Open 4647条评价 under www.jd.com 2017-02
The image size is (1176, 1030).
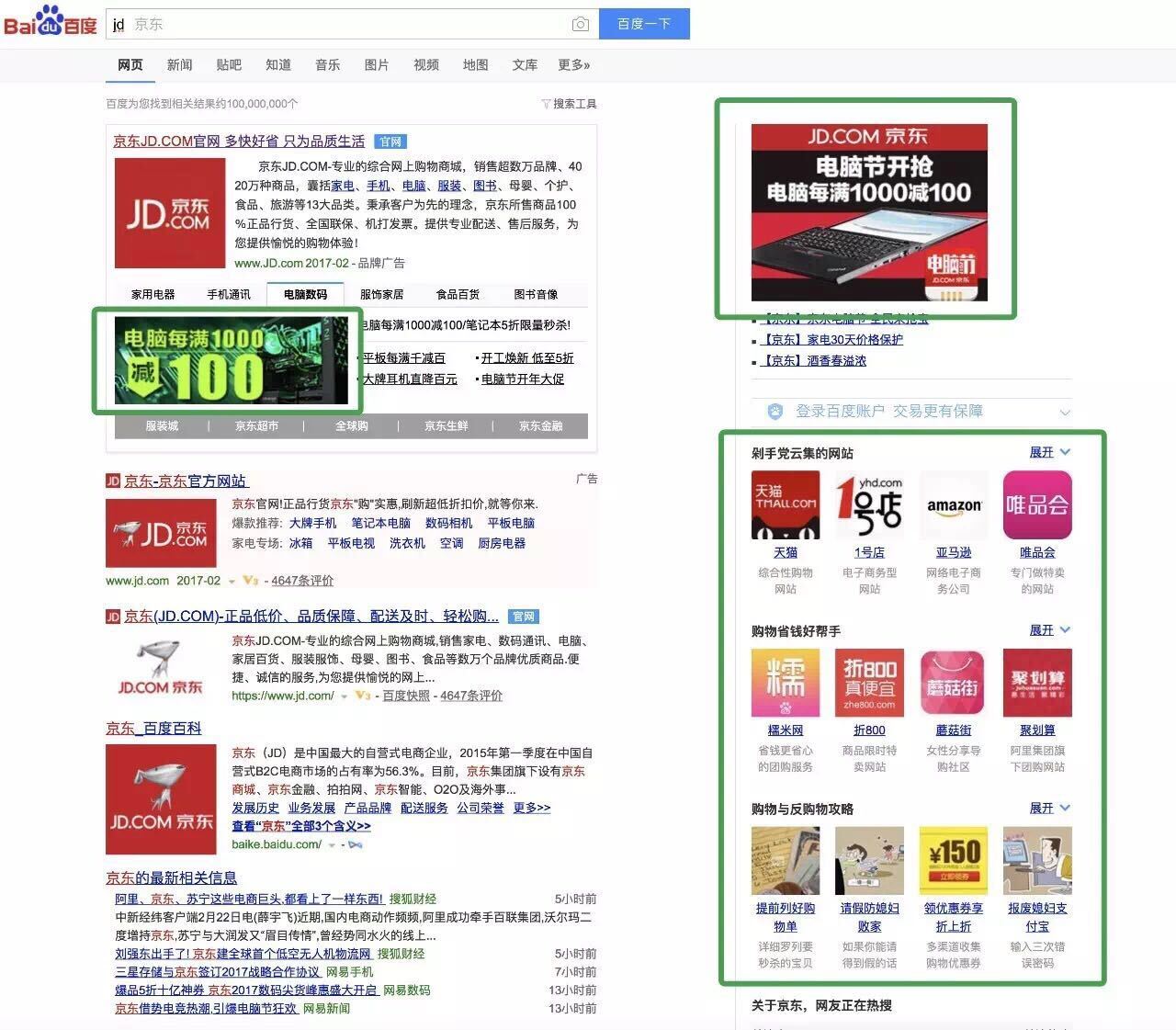[x=302, y=581]
